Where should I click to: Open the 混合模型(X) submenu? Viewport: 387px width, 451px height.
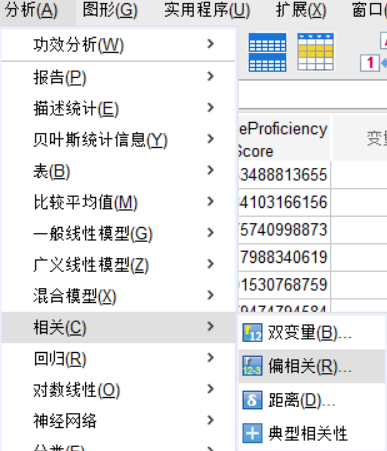pos(118,295)
